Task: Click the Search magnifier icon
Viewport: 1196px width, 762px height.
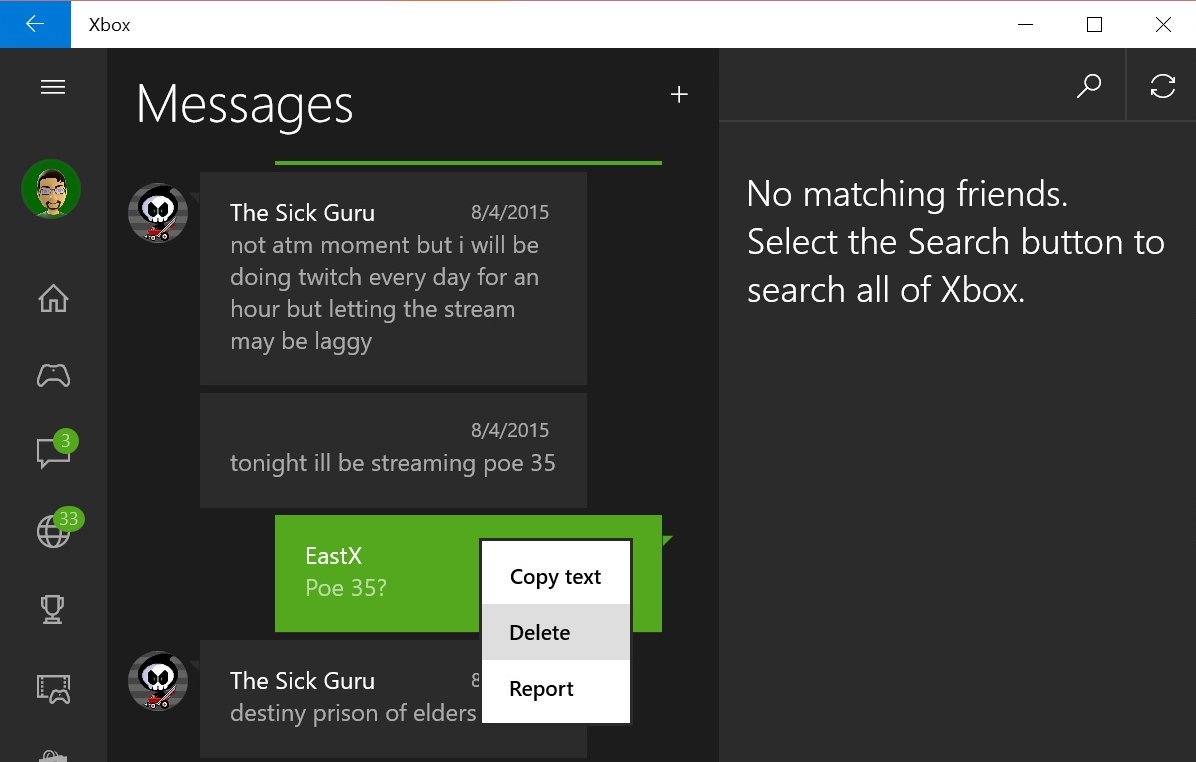Action: pos(1088,87)
